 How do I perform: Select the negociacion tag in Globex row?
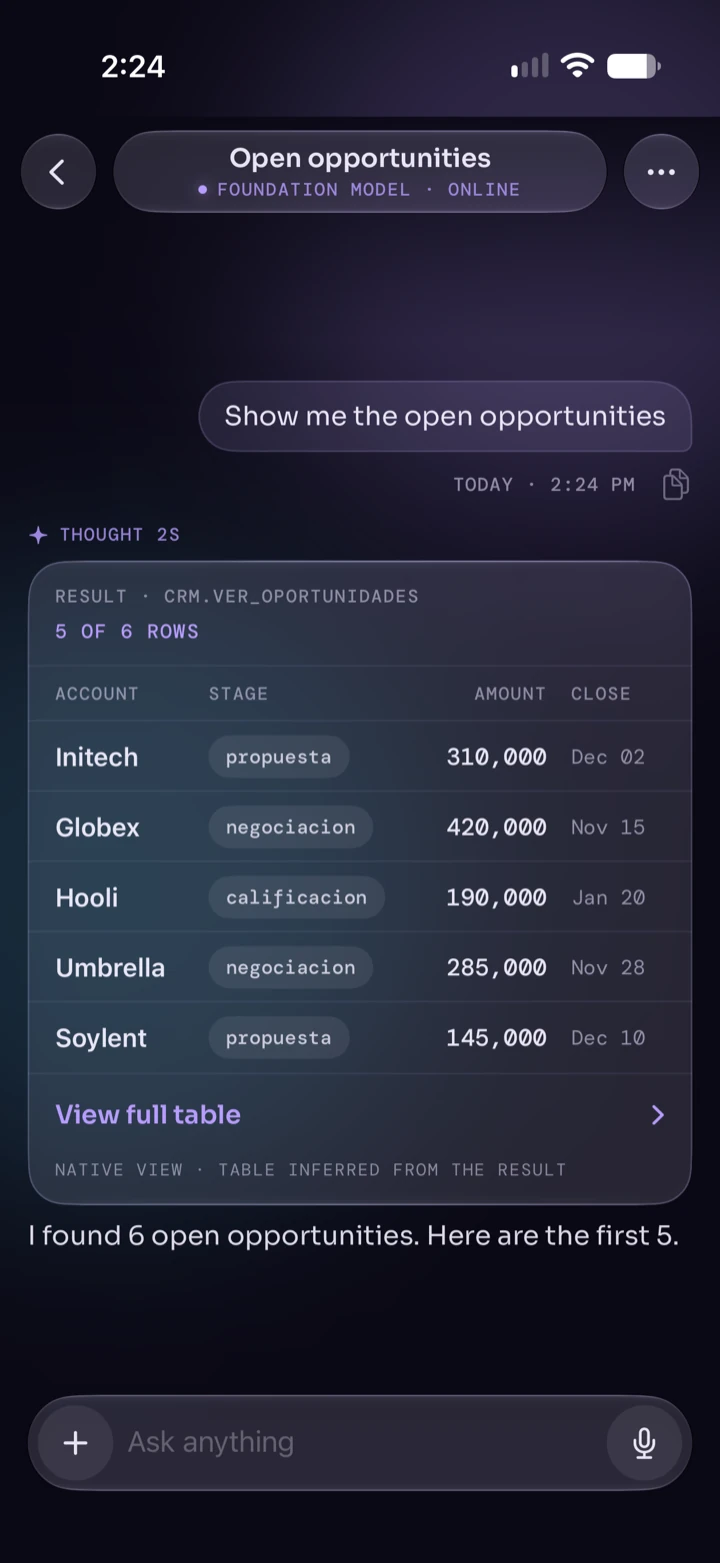[290, 827]
